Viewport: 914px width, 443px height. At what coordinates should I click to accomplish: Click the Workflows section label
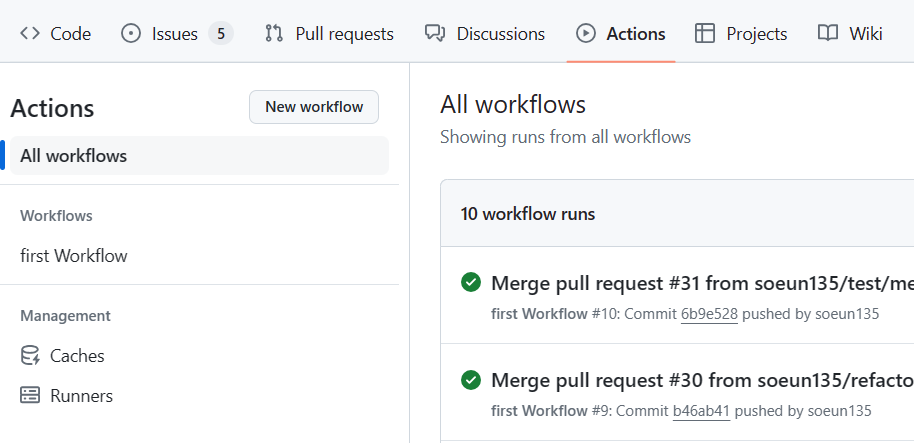tap(57, 216)
